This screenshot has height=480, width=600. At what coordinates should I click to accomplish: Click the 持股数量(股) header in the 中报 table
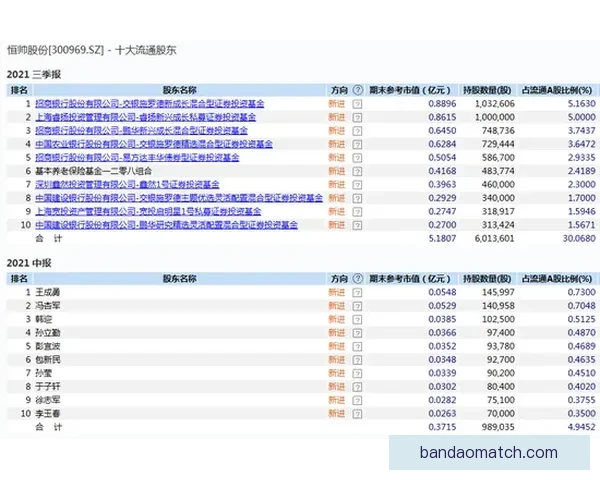(487, 279)
